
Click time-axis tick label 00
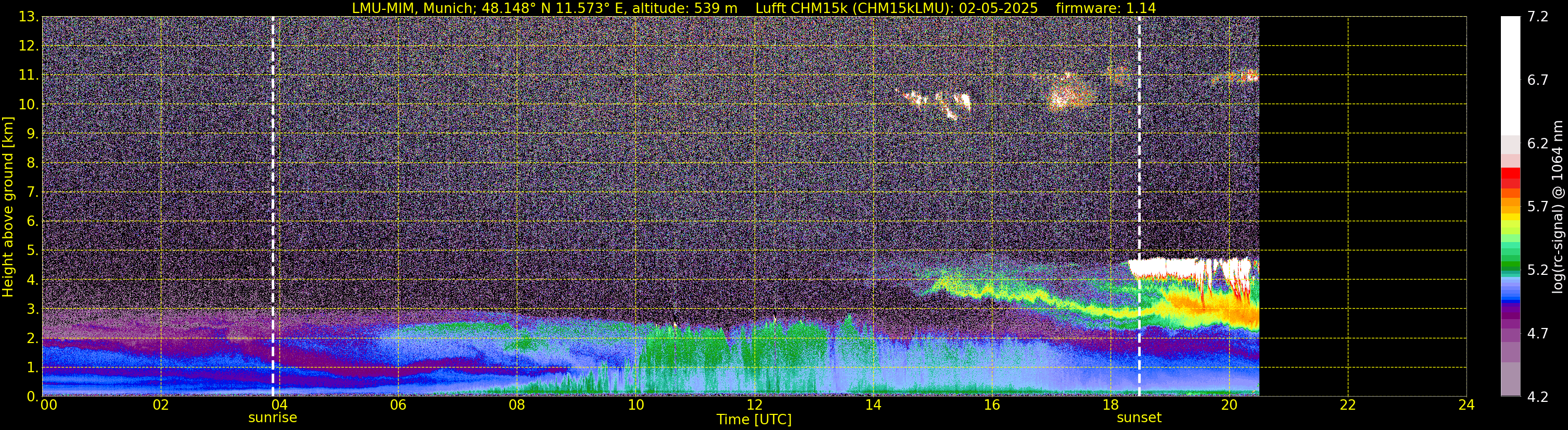[x=49, y=405]
